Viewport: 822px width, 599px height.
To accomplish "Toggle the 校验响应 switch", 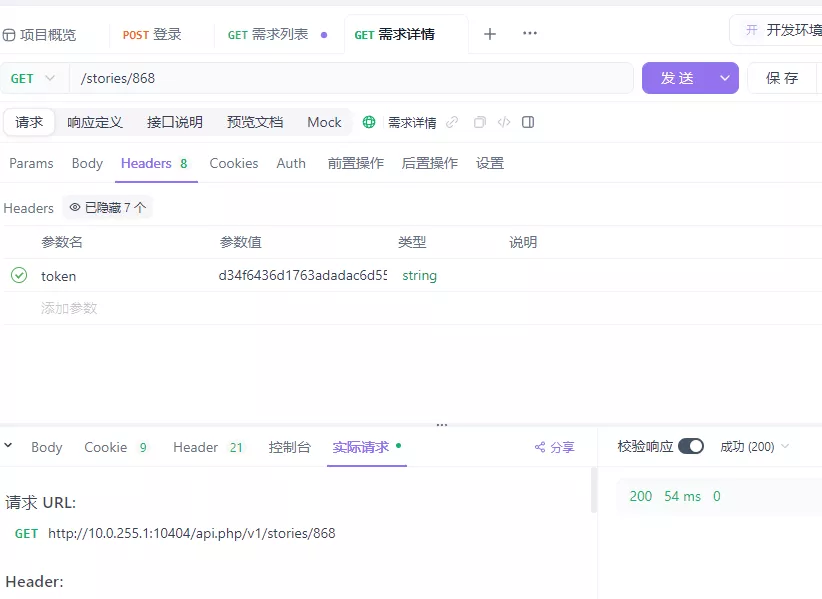I will coord(690,446).
